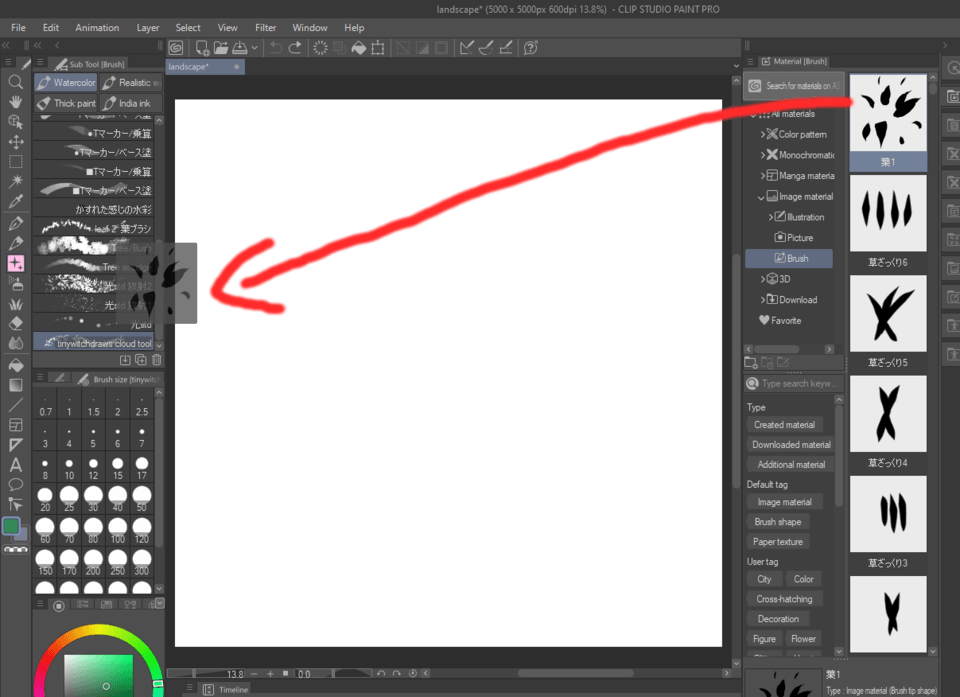This screenshot has width=960, height=697.
Task: Toggle the Brush shape tag filter
Action: tap(778, 522)
